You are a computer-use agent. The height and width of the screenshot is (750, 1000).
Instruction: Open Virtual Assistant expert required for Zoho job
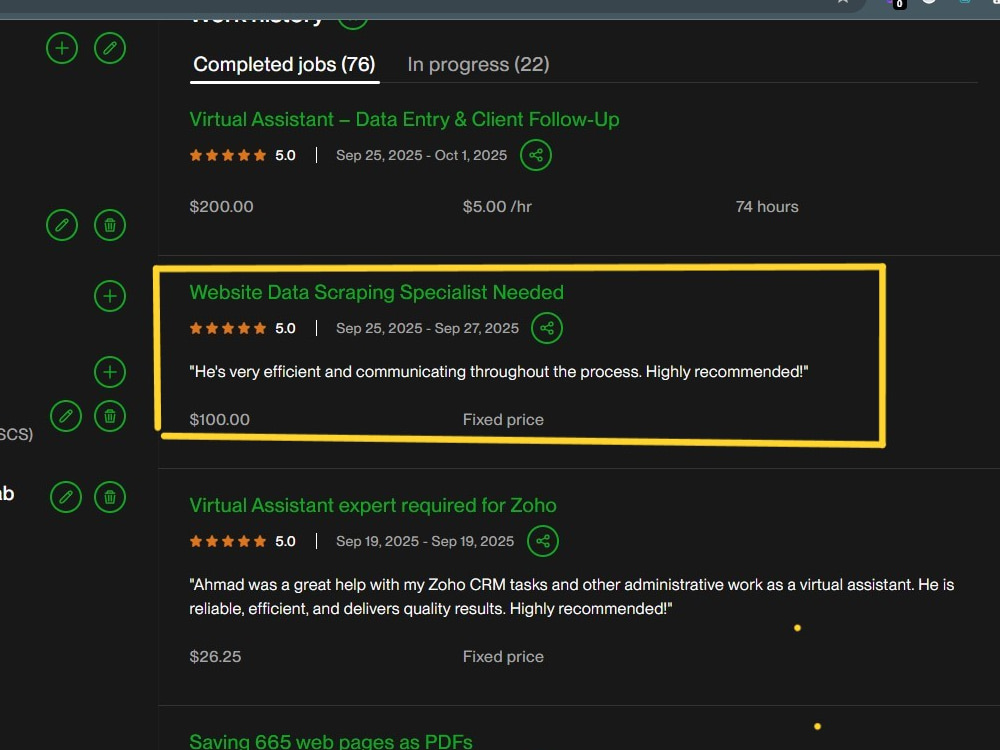click(373, 505)
